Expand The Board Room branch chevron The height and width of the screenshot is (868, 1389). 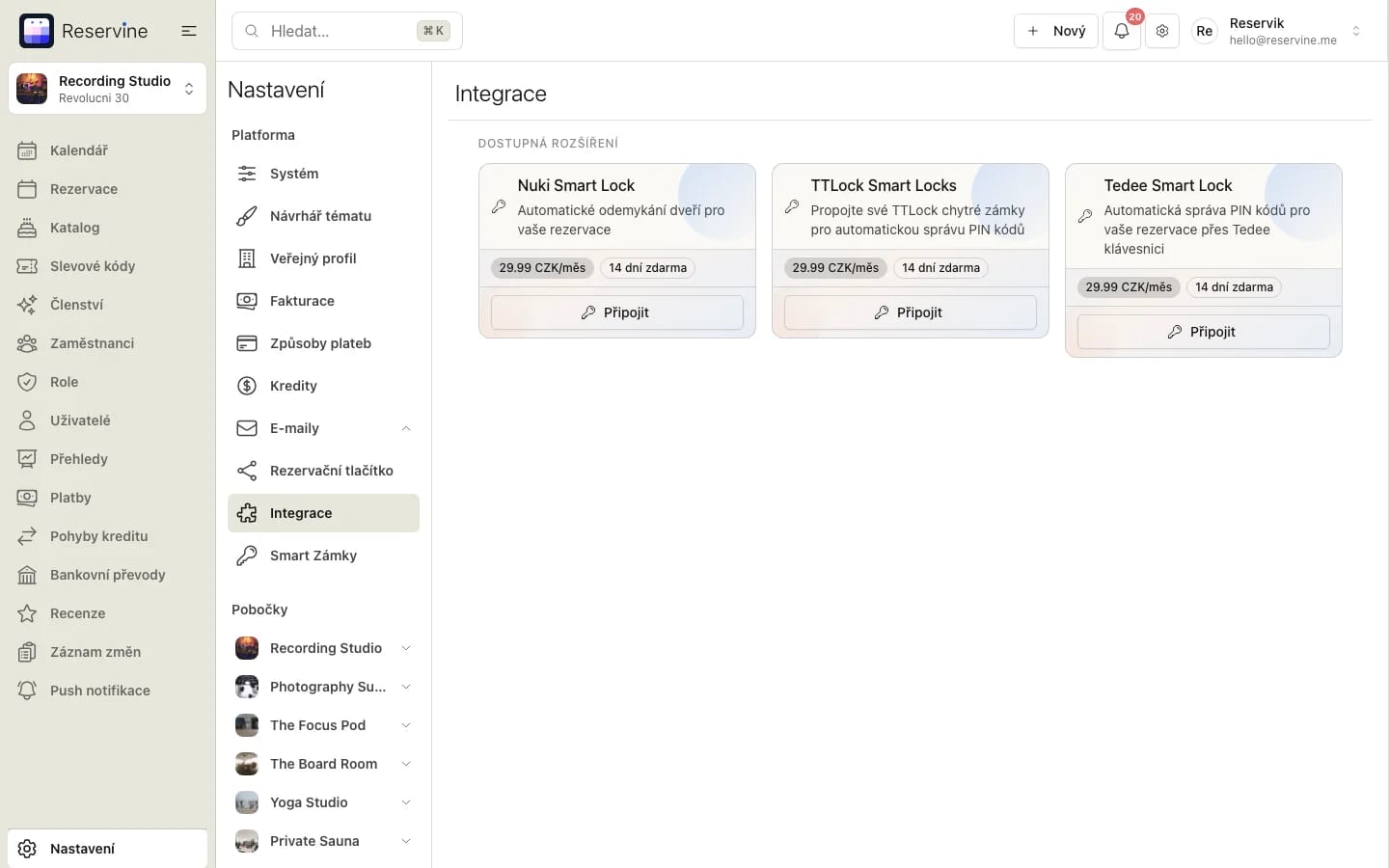click(x=406, y=764)
